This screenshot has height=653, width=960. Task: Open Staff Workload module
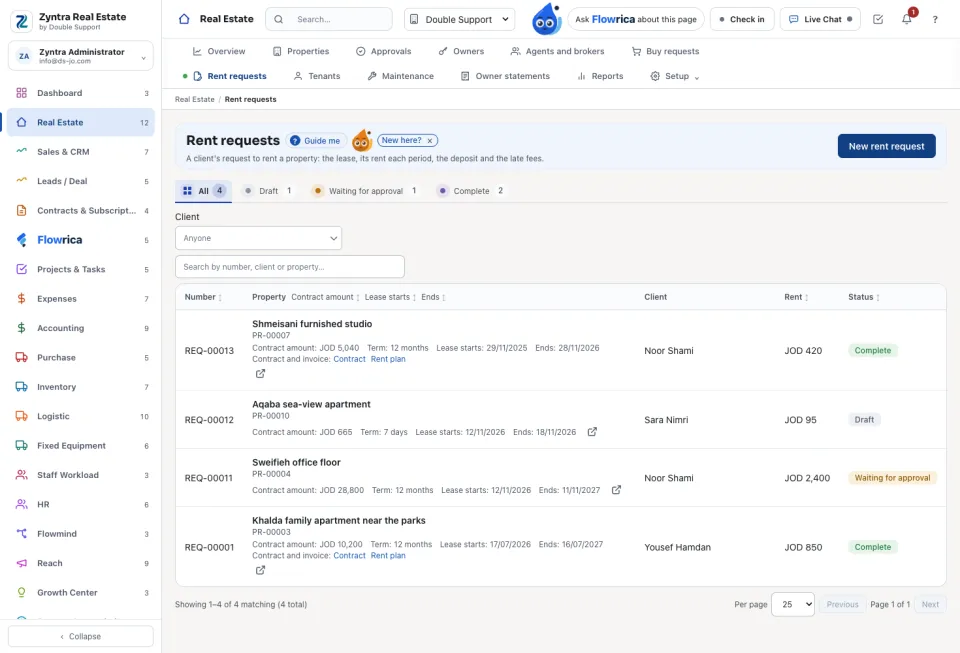coord(81,475)
